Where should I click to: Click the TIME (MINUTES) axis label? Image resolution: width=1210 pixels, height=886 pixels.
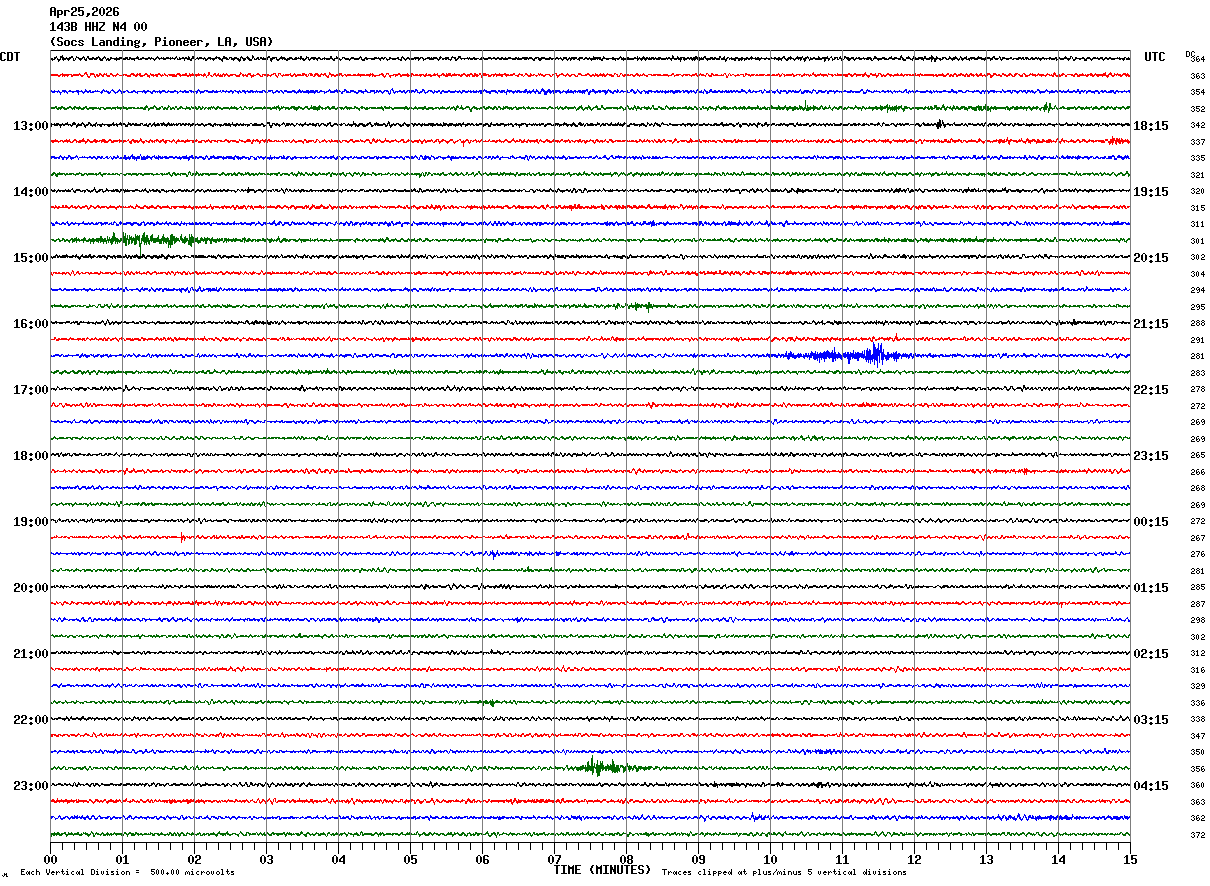coord(602,870)
